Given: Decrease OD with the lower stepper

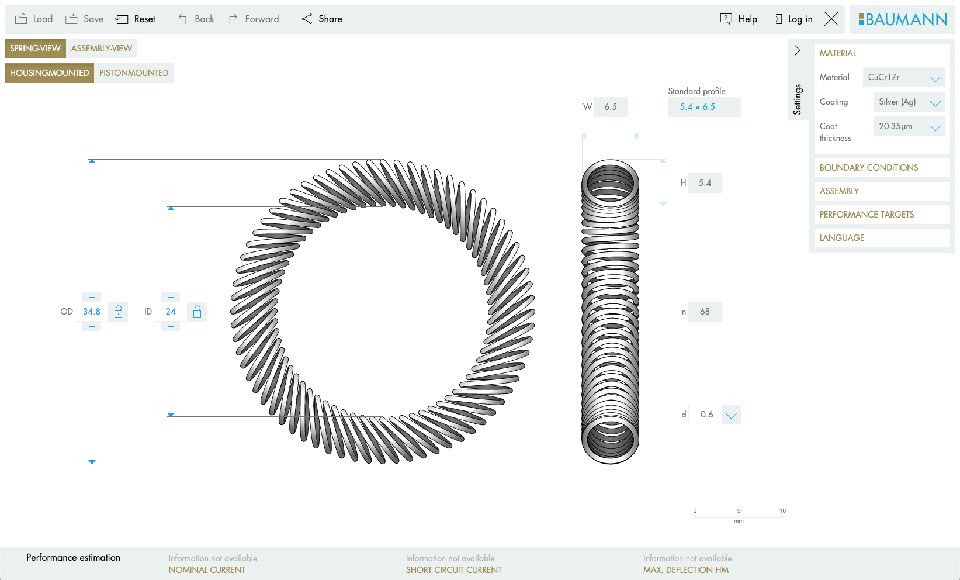Looking at the screenshot, I should (x=92, y=326).
